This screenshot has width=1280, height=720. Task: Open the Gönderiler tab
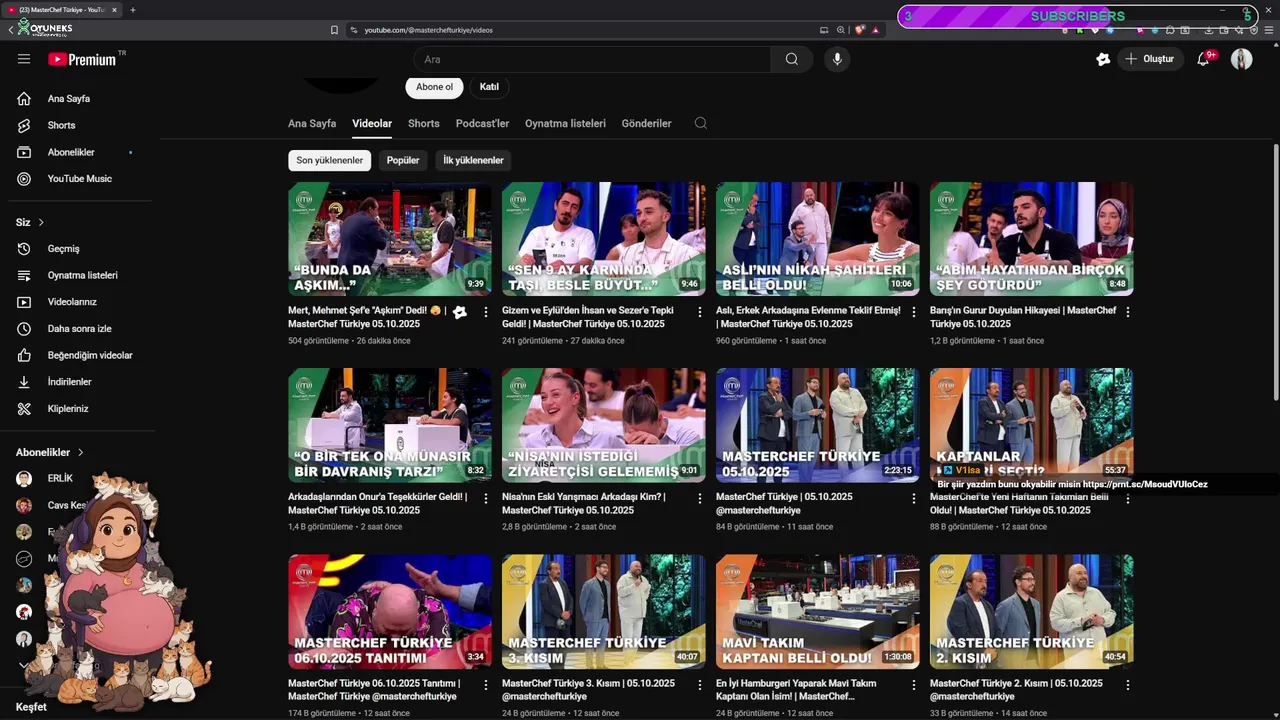point(647,123)
